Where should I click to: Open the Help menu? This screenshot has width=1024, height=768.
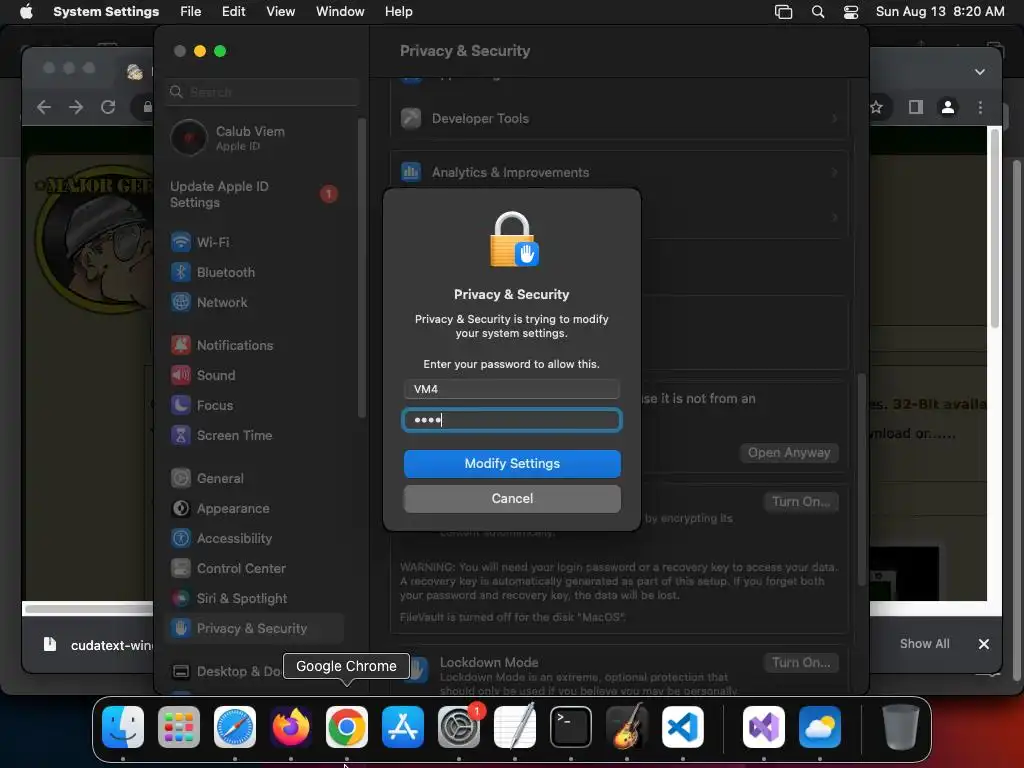[398, 12]
